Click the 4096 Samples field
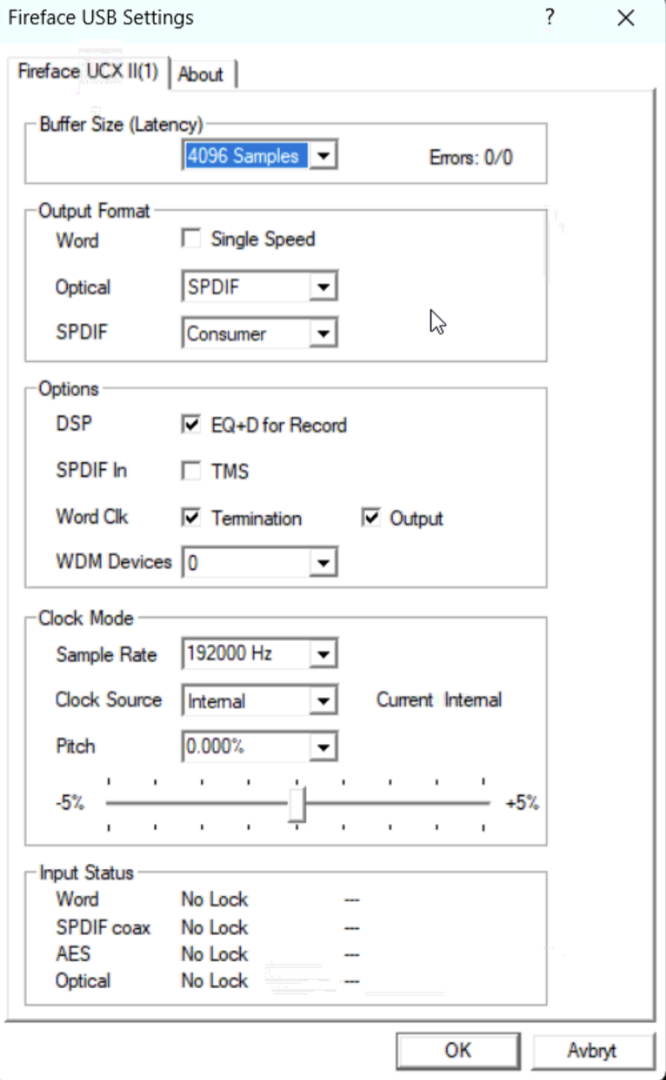The image size is (666, 1080). pyautogui.click(x=244, y=156)
